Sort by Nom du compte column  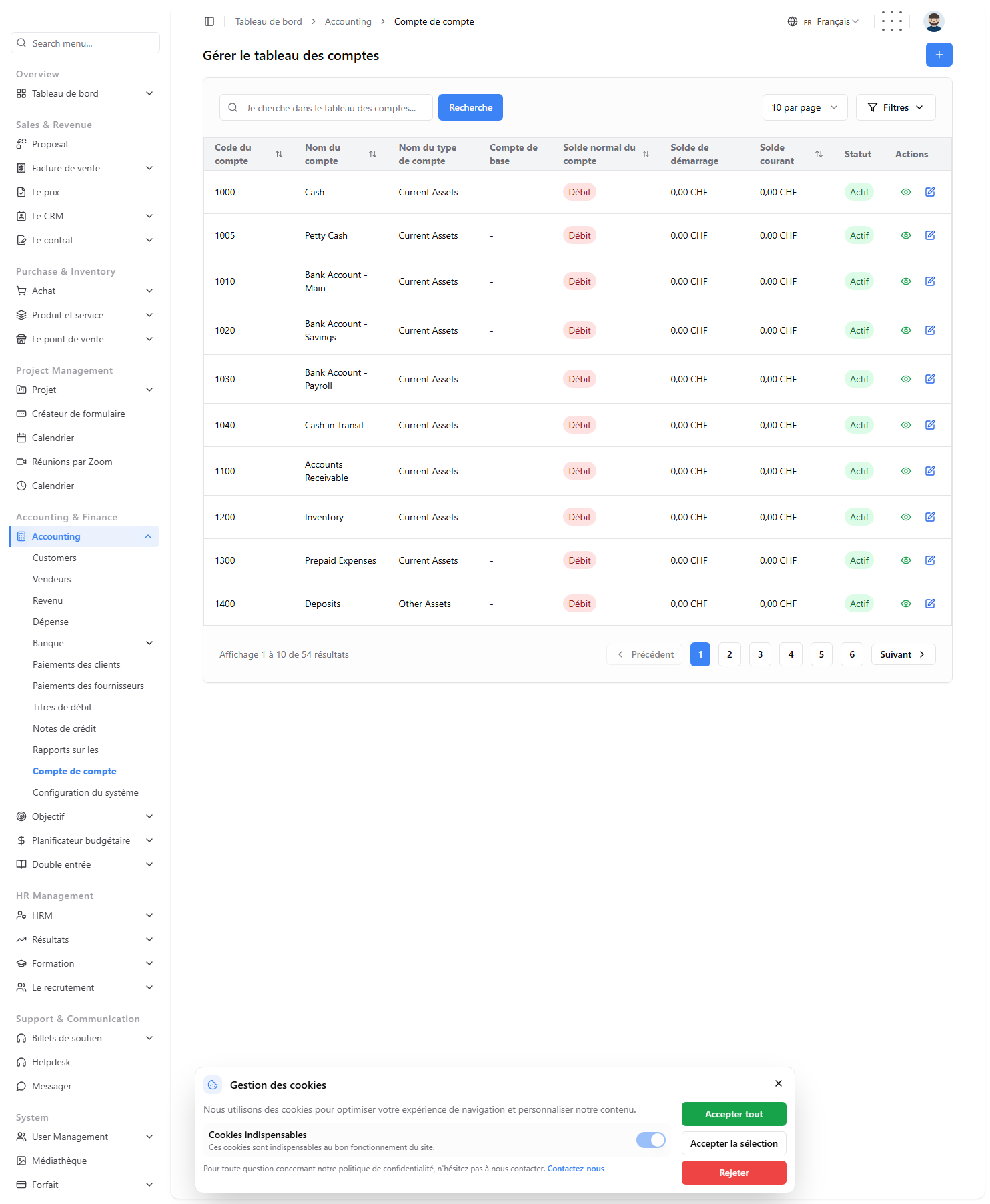[373, 154]
